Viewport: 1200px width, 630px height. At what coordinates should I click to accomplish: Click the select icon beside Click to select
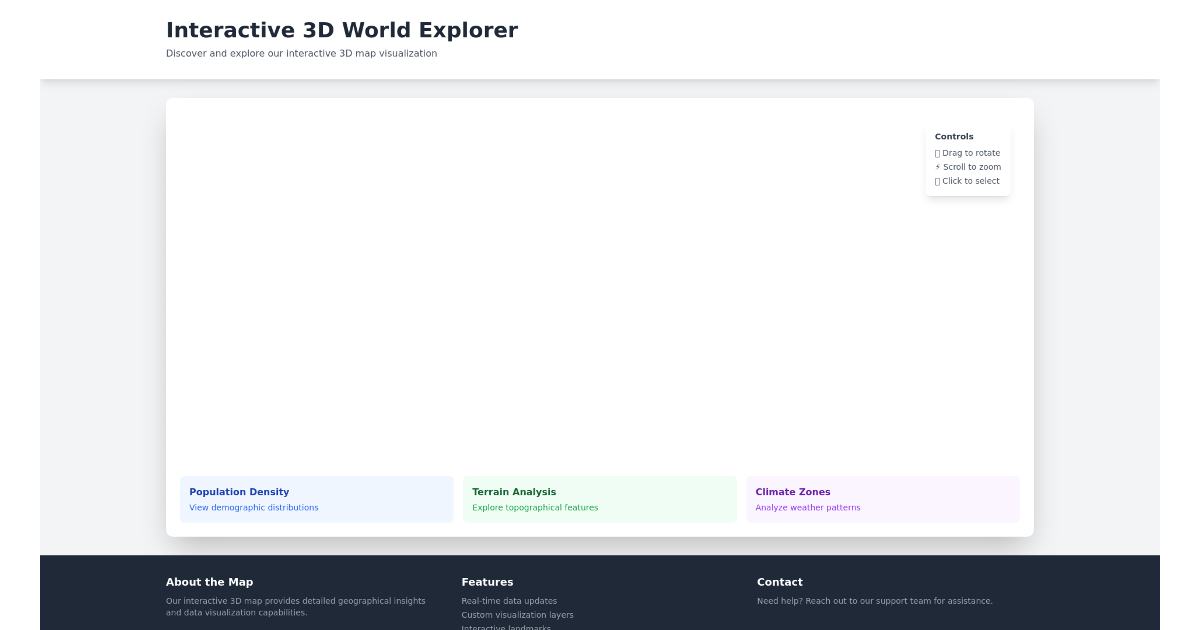tap(937, 181)
